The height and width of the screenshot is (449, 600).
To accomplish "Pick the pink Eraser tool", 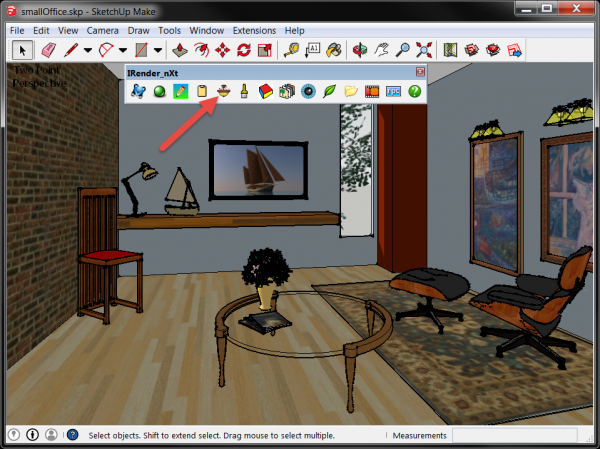I will 49,50.
